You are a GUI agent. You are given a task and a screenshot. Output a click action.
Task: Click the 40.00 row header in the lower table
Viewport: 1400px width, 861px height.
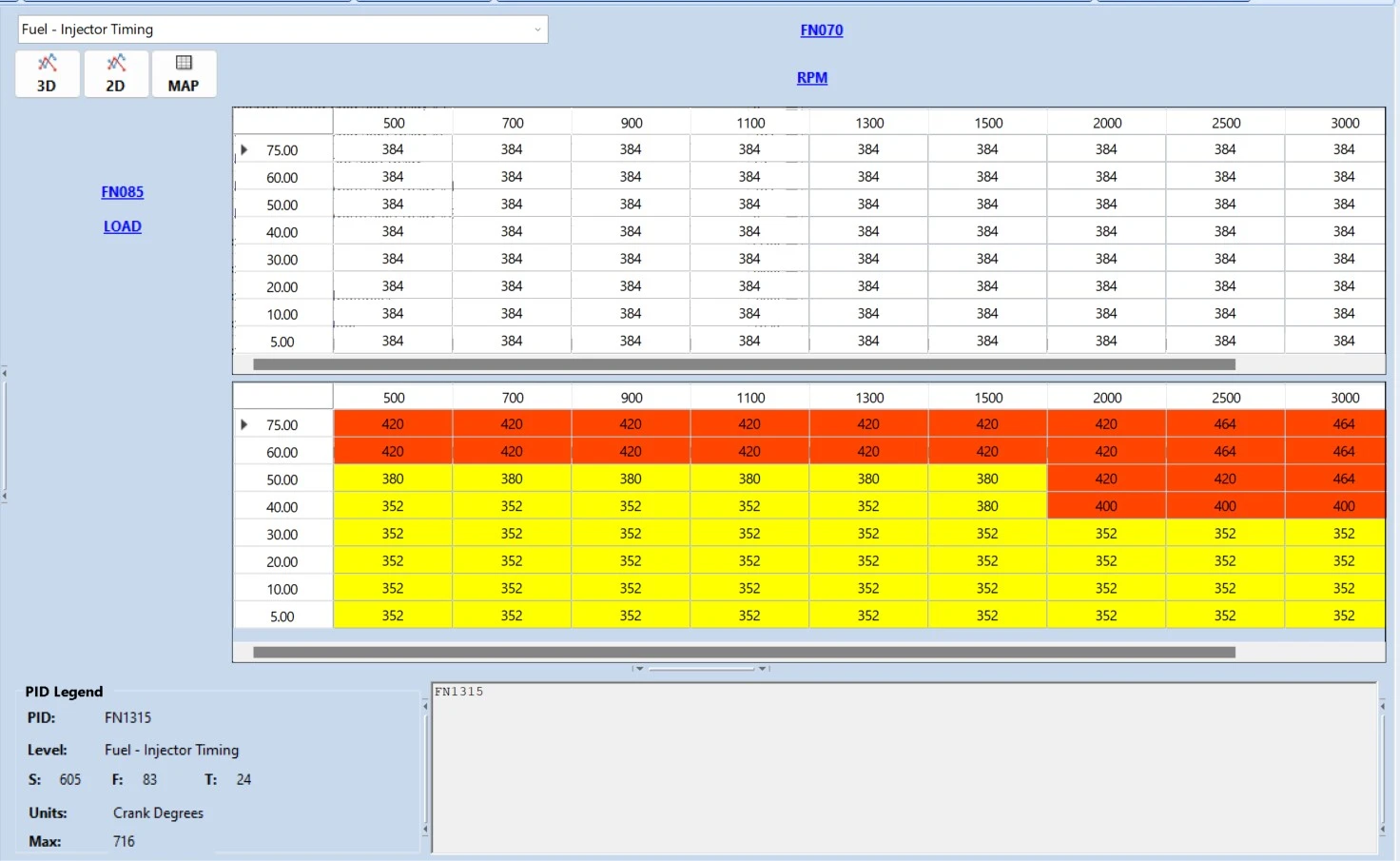pos(282,507)
